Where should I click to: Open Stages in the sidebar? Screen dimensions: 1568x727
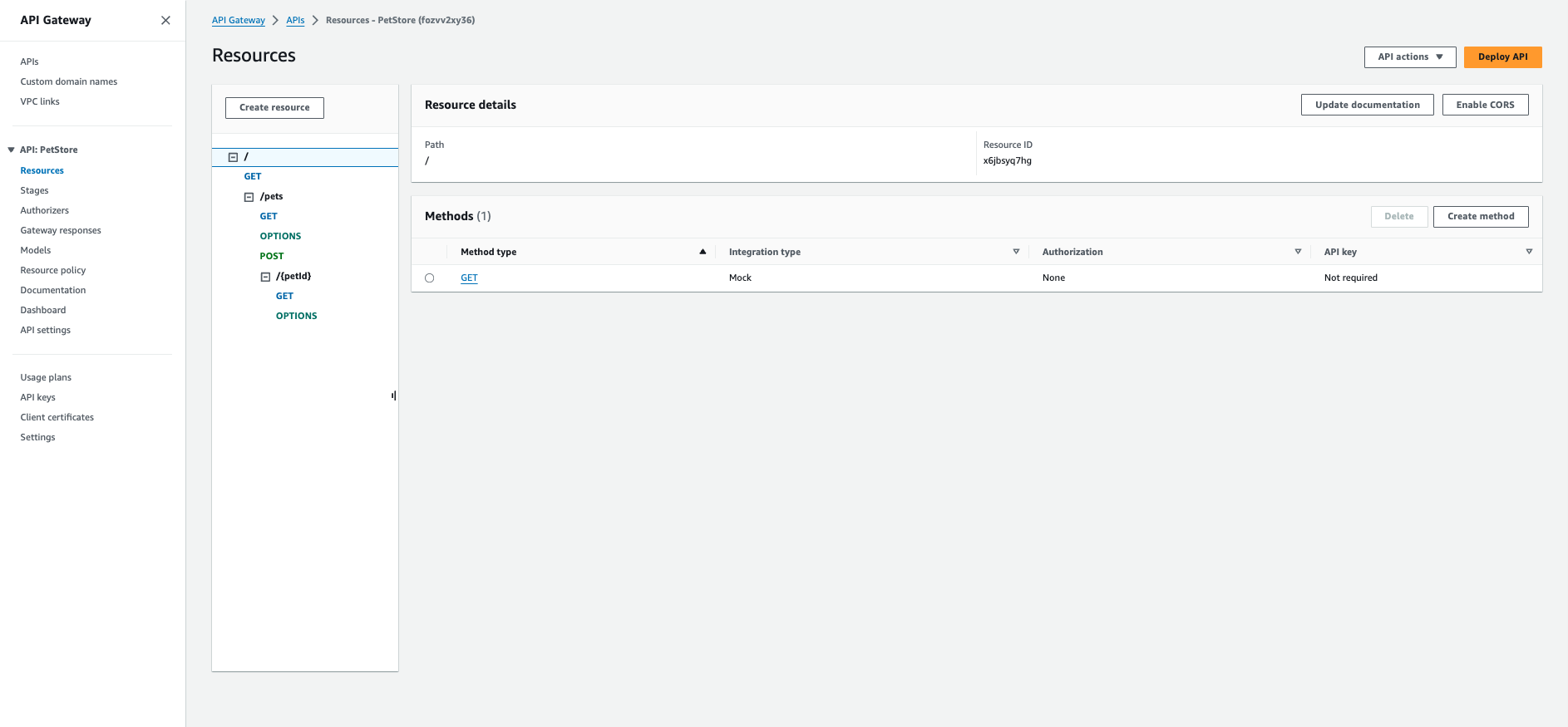[34, 190]
